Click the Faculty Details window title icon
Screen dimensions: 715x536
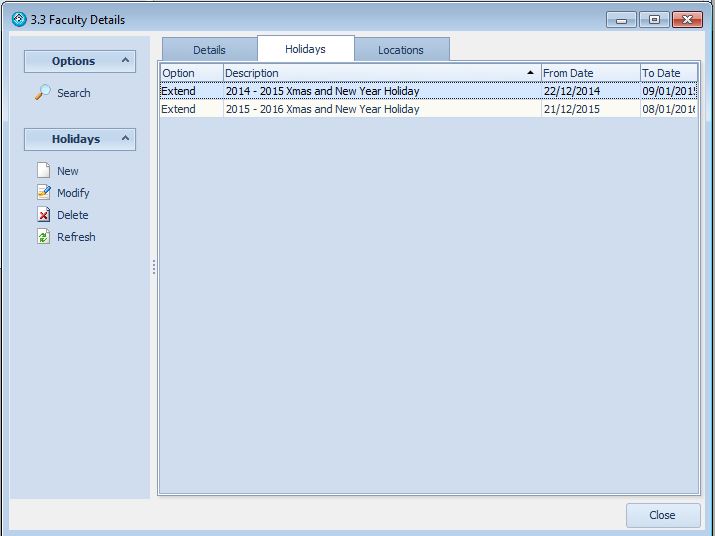pos(19,19)
